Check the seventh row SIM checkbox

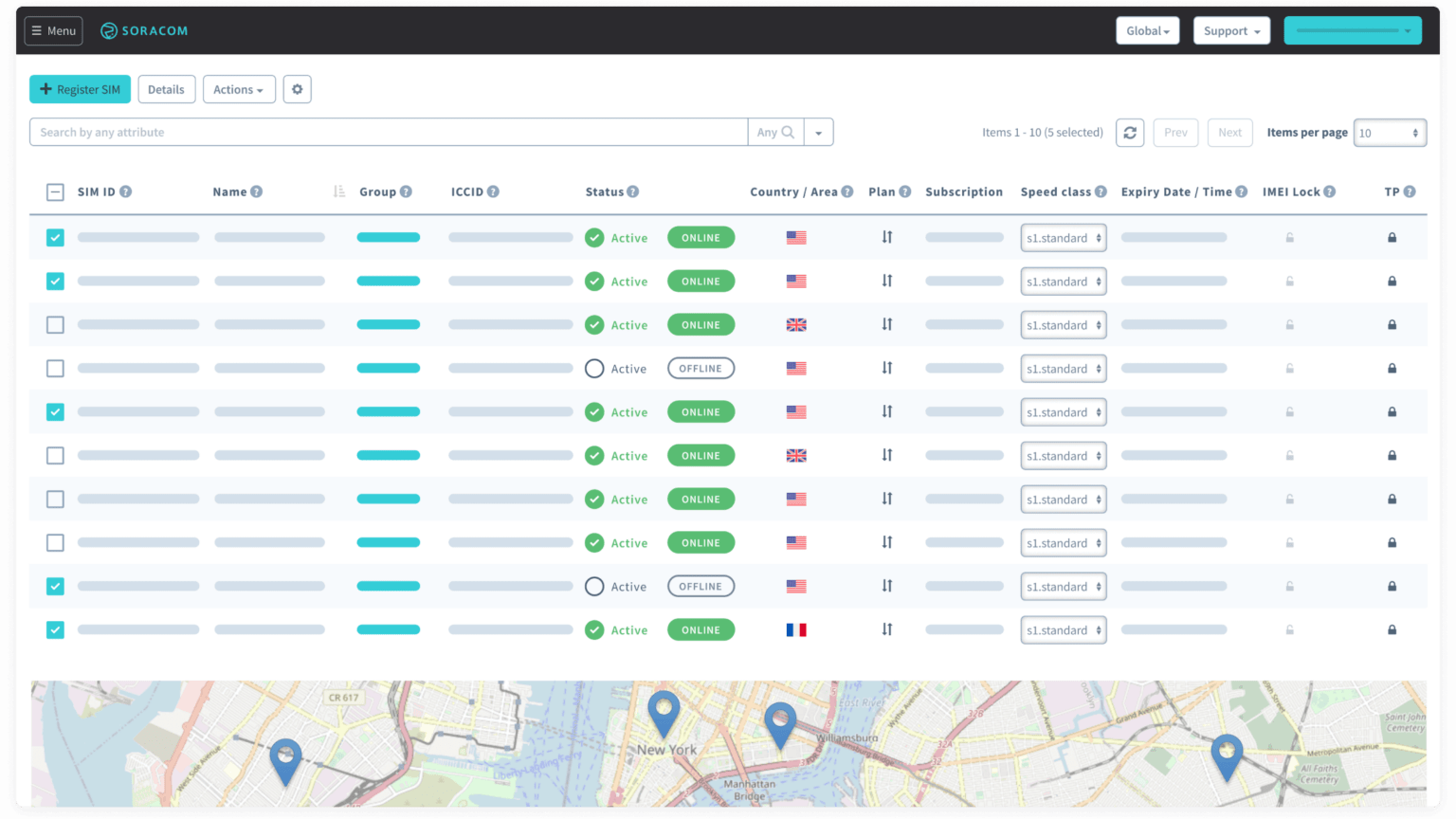tap(55, 500)
